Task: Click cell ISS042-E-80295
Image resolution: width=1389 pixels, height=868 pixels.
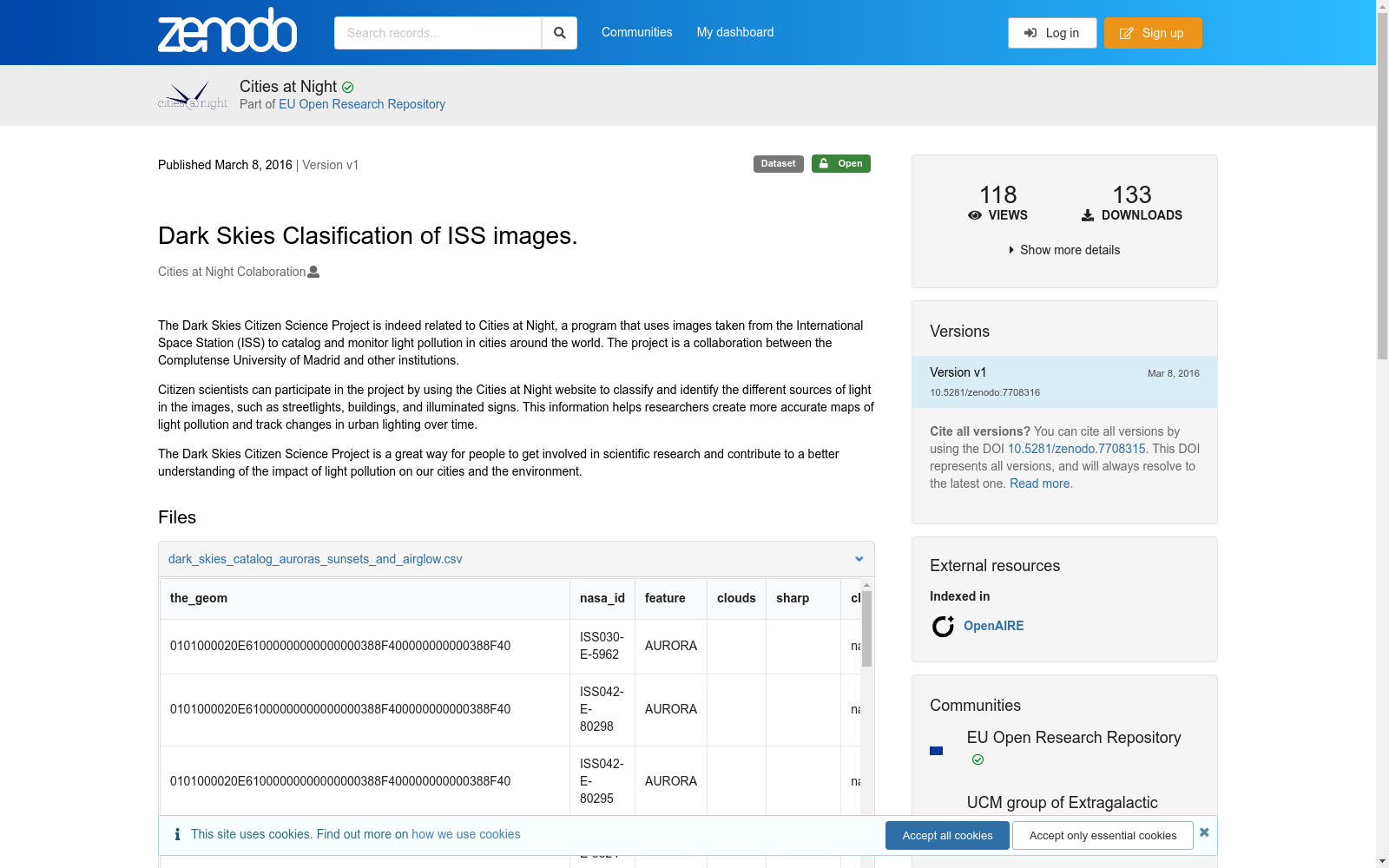Action: pyautogui.click(x=602, y=781)
